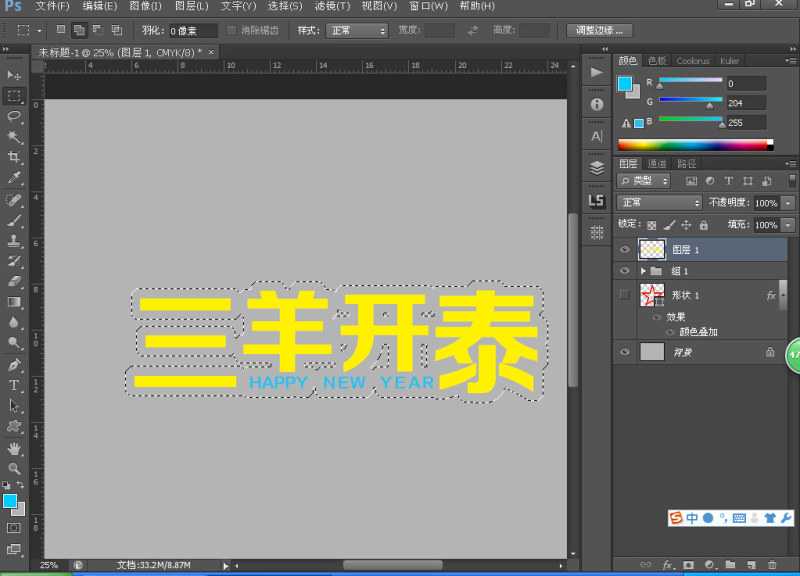800x576 pixels.
Task: Click the 图层 1 layer thumbnail
Action: click(652, 249)
